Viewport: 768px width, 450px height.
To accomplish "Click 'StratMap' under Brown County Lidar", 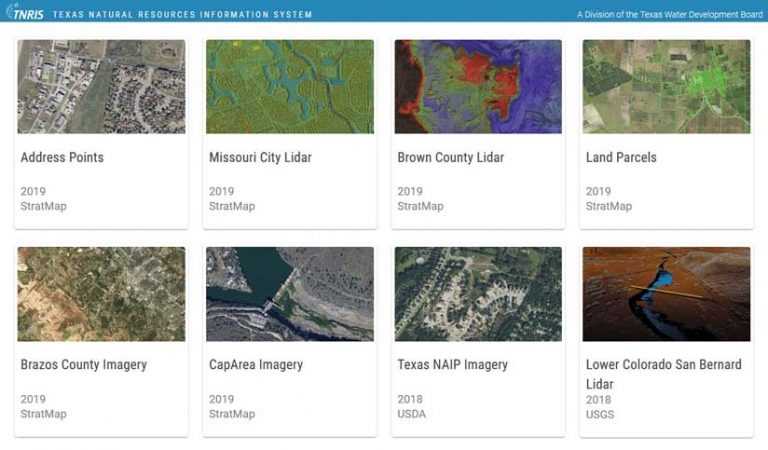I will pos(420,206).
